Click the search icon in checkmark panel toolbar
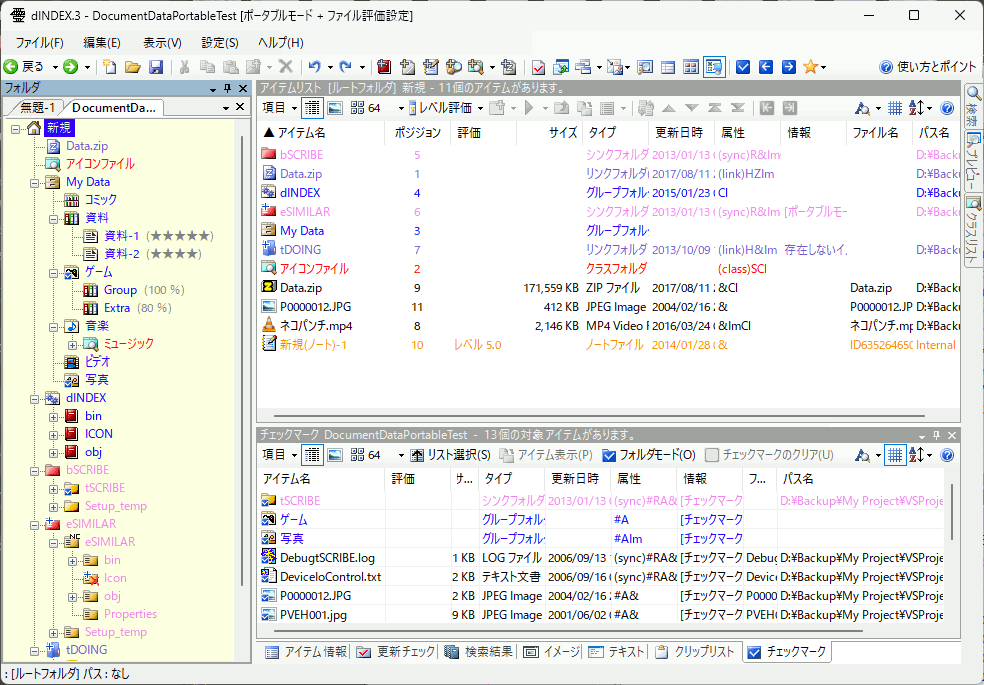The height and width of the screenshot is (685, 984). [x=862, y=455]
